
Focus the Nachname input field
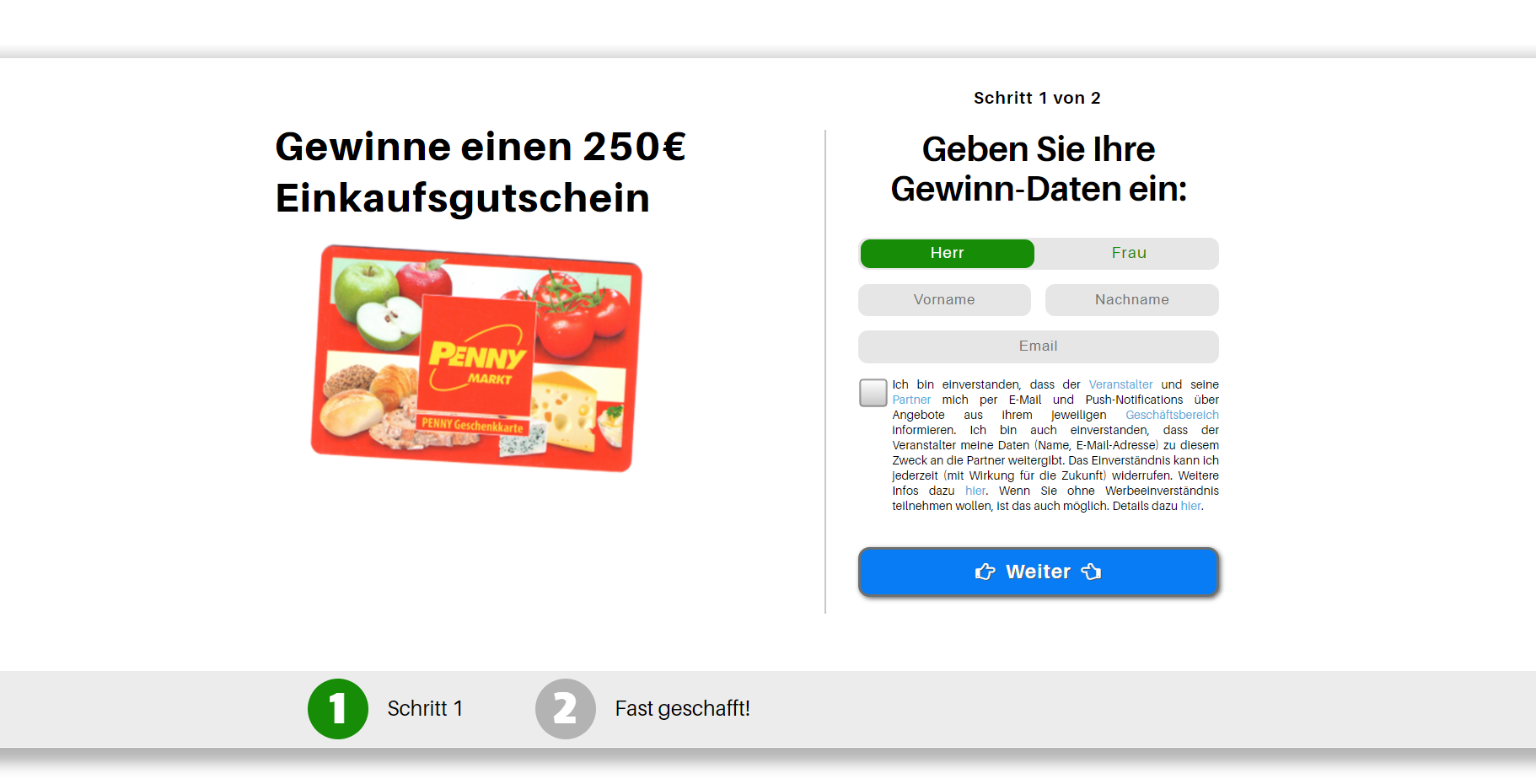tap(1132, 300)
